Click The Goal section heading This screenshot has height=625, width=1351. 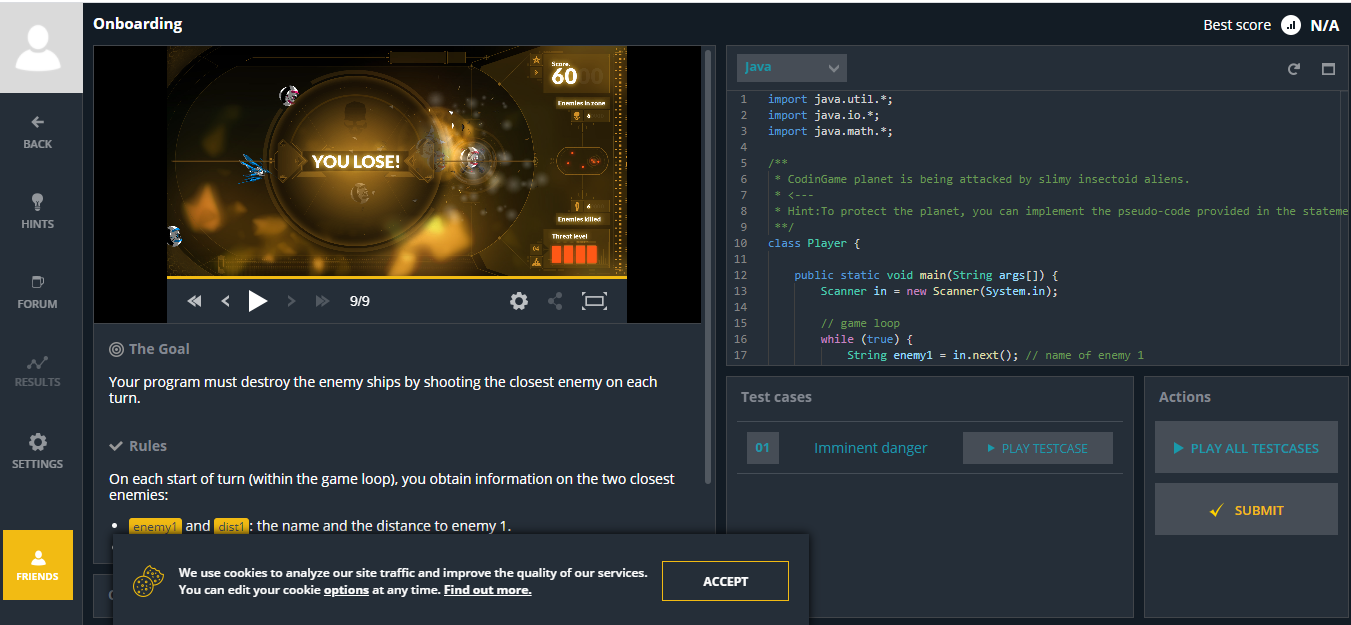click(x=149, y=349)
